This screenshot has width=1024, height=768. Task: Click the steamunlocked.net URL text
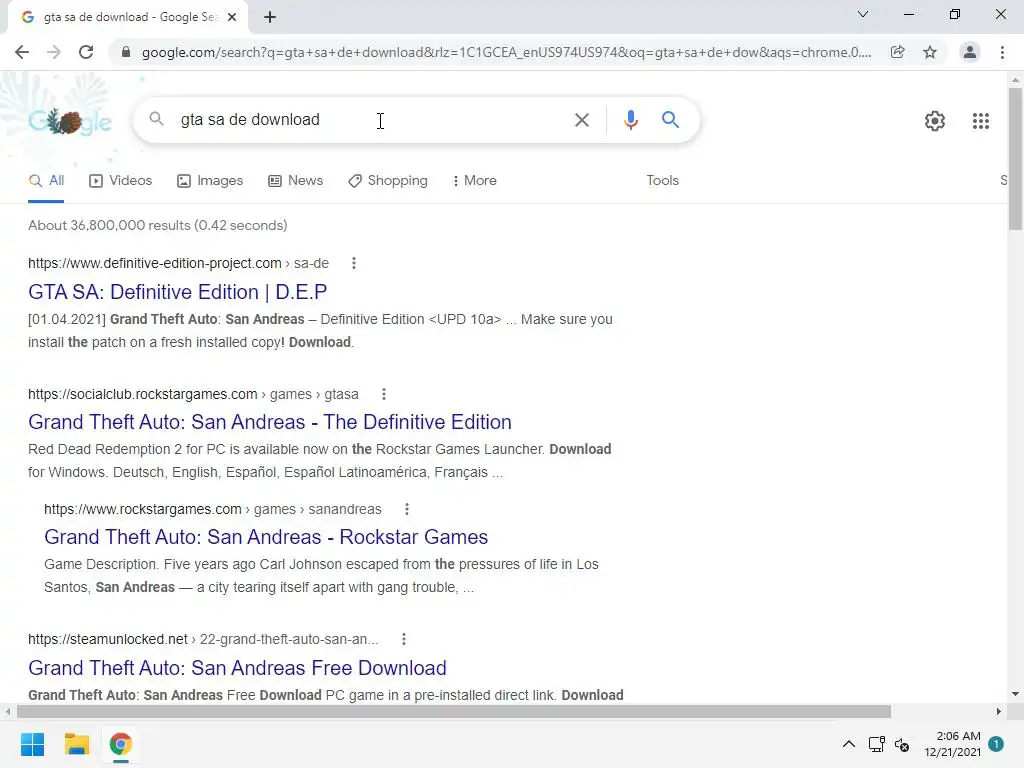tap(108, 639)
